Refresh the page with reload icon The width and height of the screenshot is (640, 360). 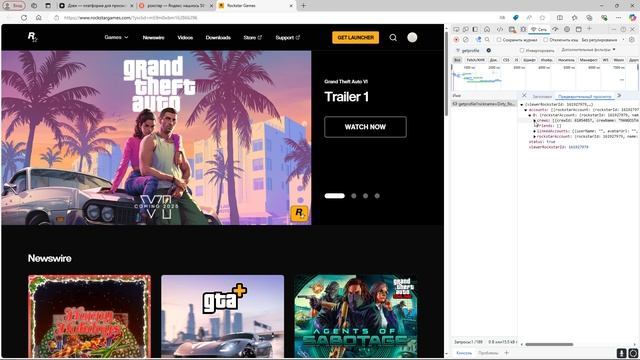[x=24, y=18]
